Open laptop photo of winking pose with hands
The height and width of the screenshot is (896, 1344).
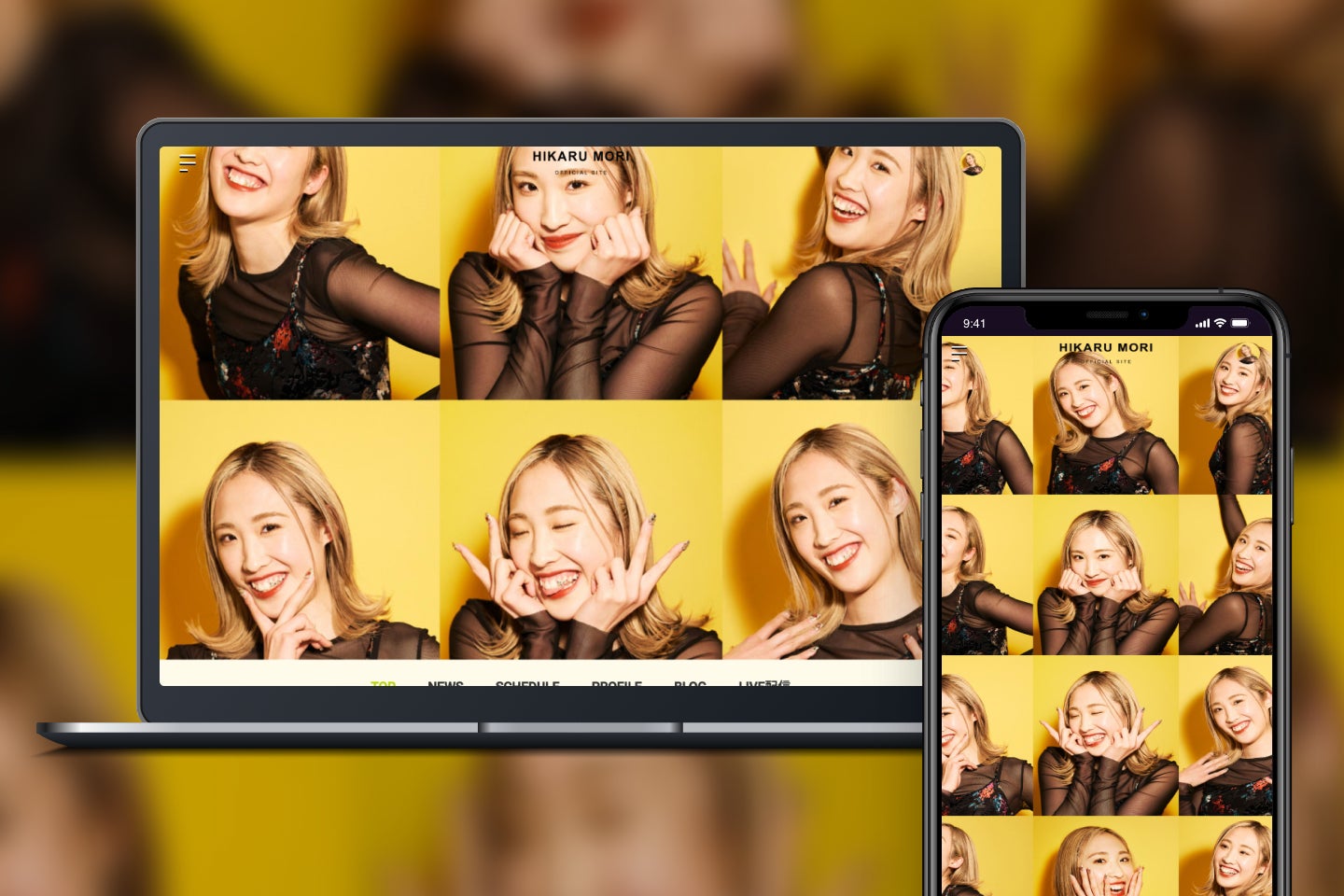[581, 530]
